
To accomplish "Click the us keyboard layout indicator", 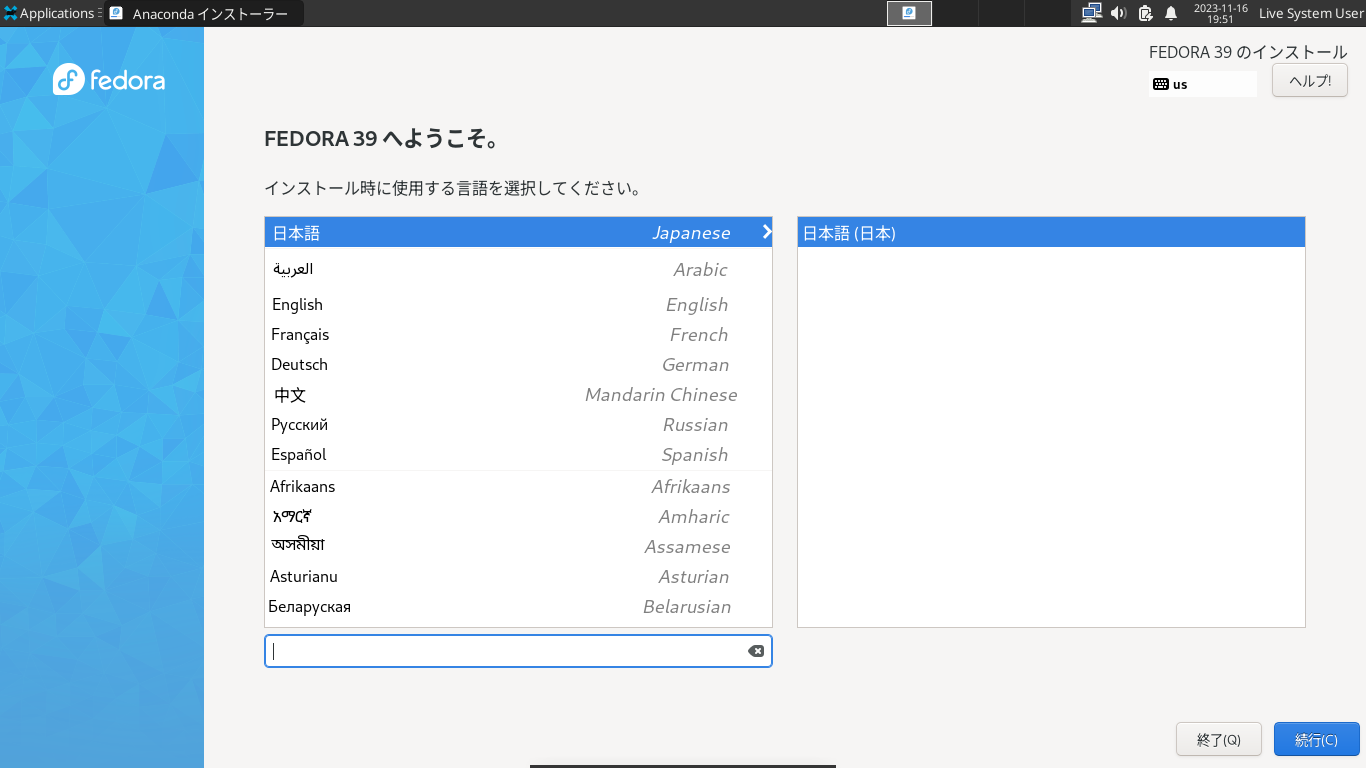I will [x=1202, y=84].
